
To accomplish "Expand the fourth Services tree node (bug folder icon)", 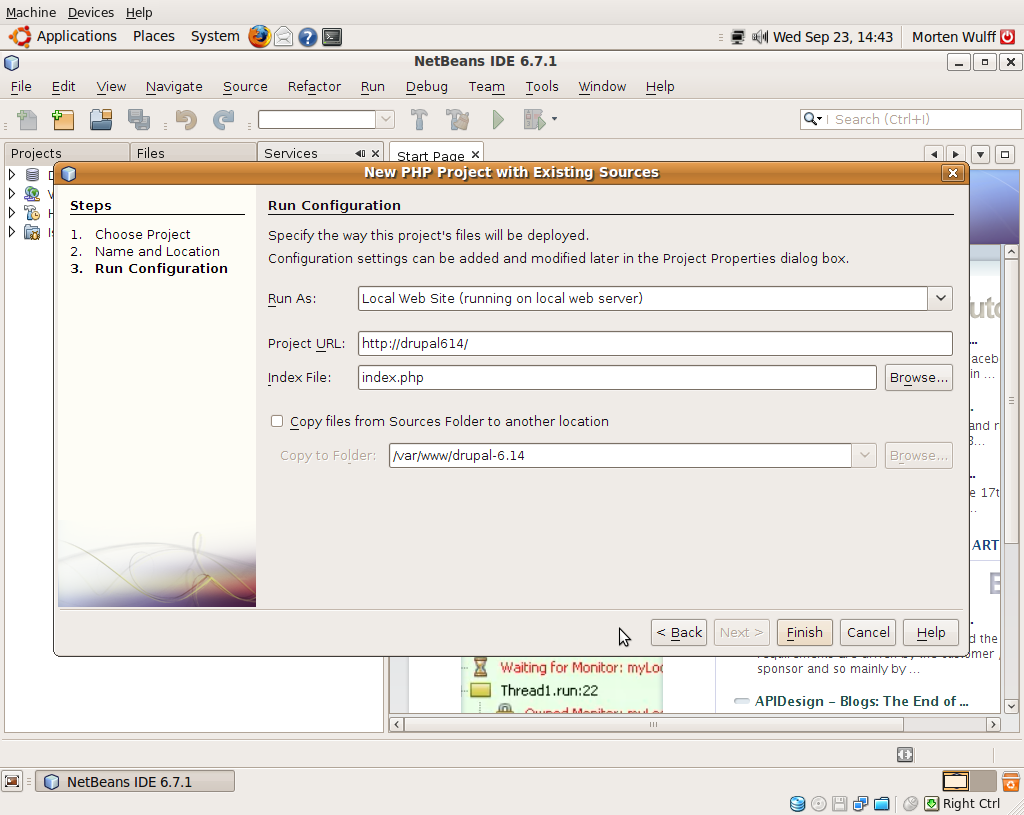I will [x=12, y=231].
